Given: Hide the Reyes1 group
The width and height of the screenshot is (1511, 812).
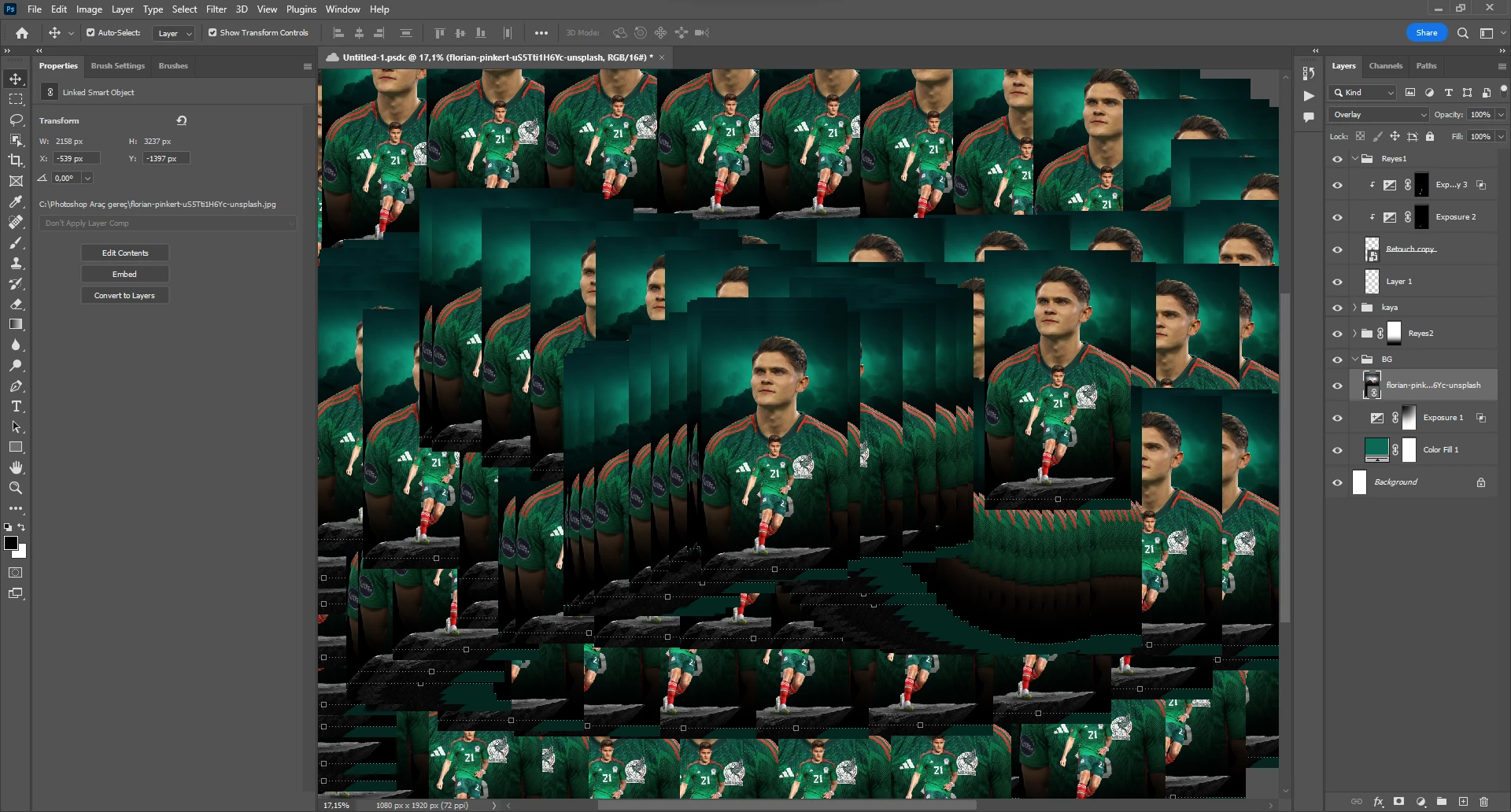Looking at the screenshot, I should coord(1337,159).
